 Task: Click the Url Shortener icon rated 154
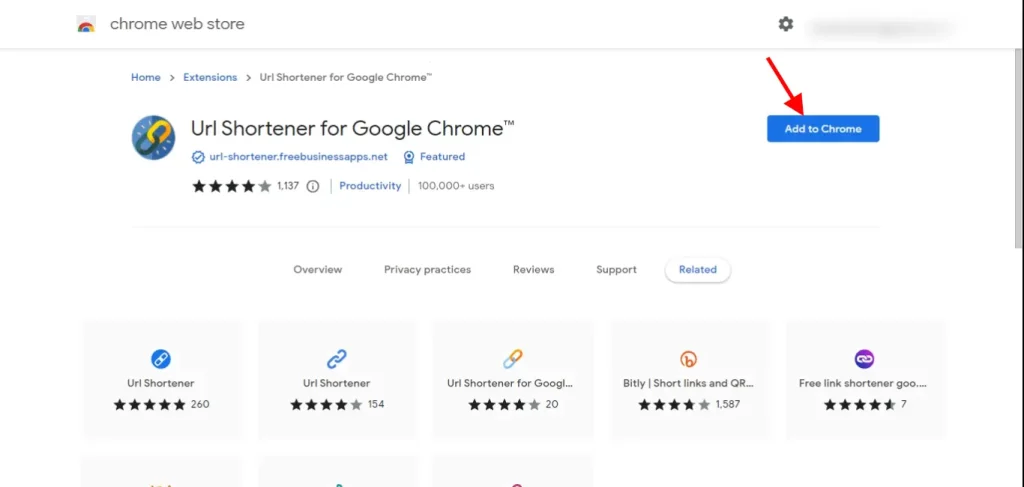point(336,358)
